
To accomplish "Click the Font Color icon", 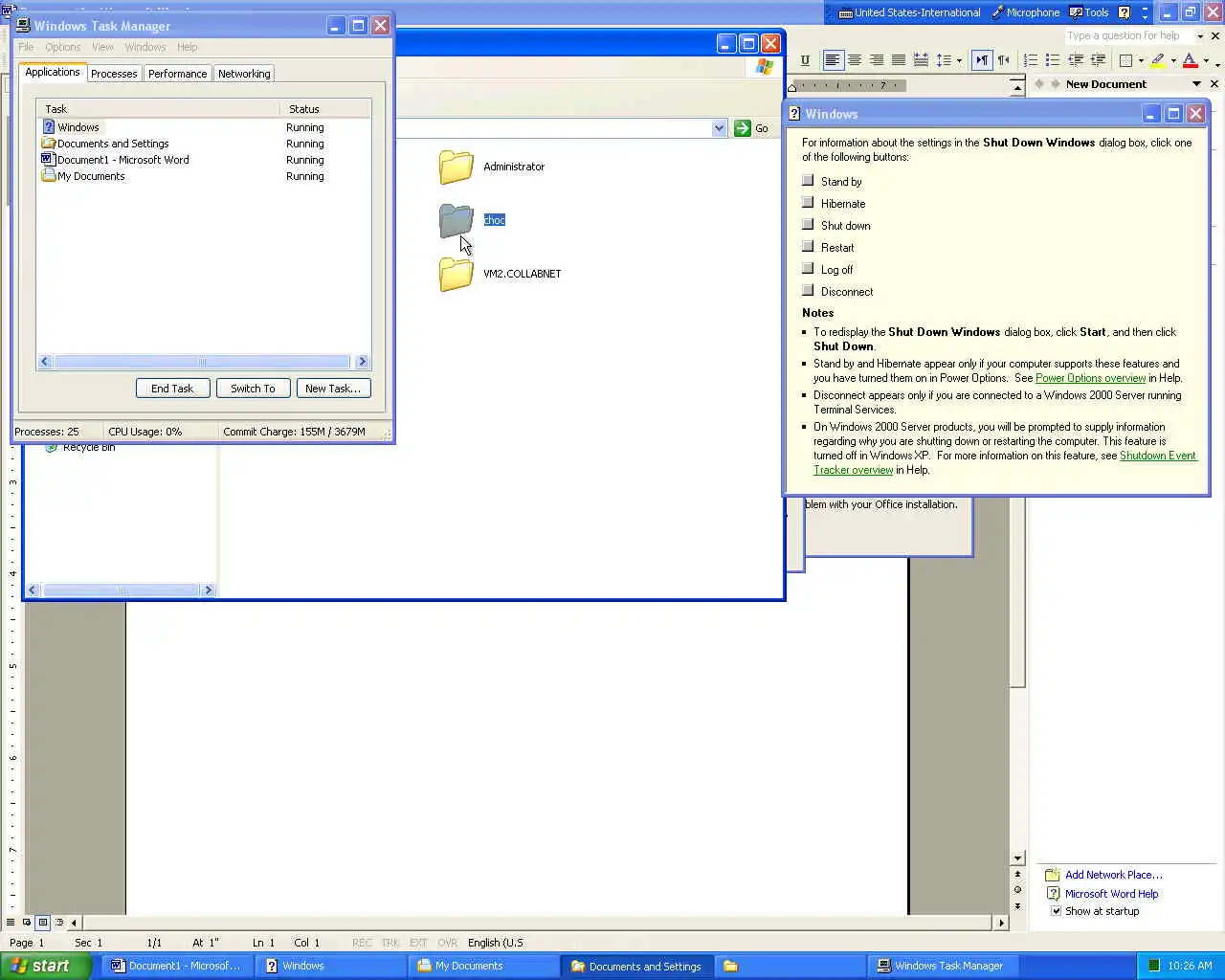I will click(x=1190, y=60).
